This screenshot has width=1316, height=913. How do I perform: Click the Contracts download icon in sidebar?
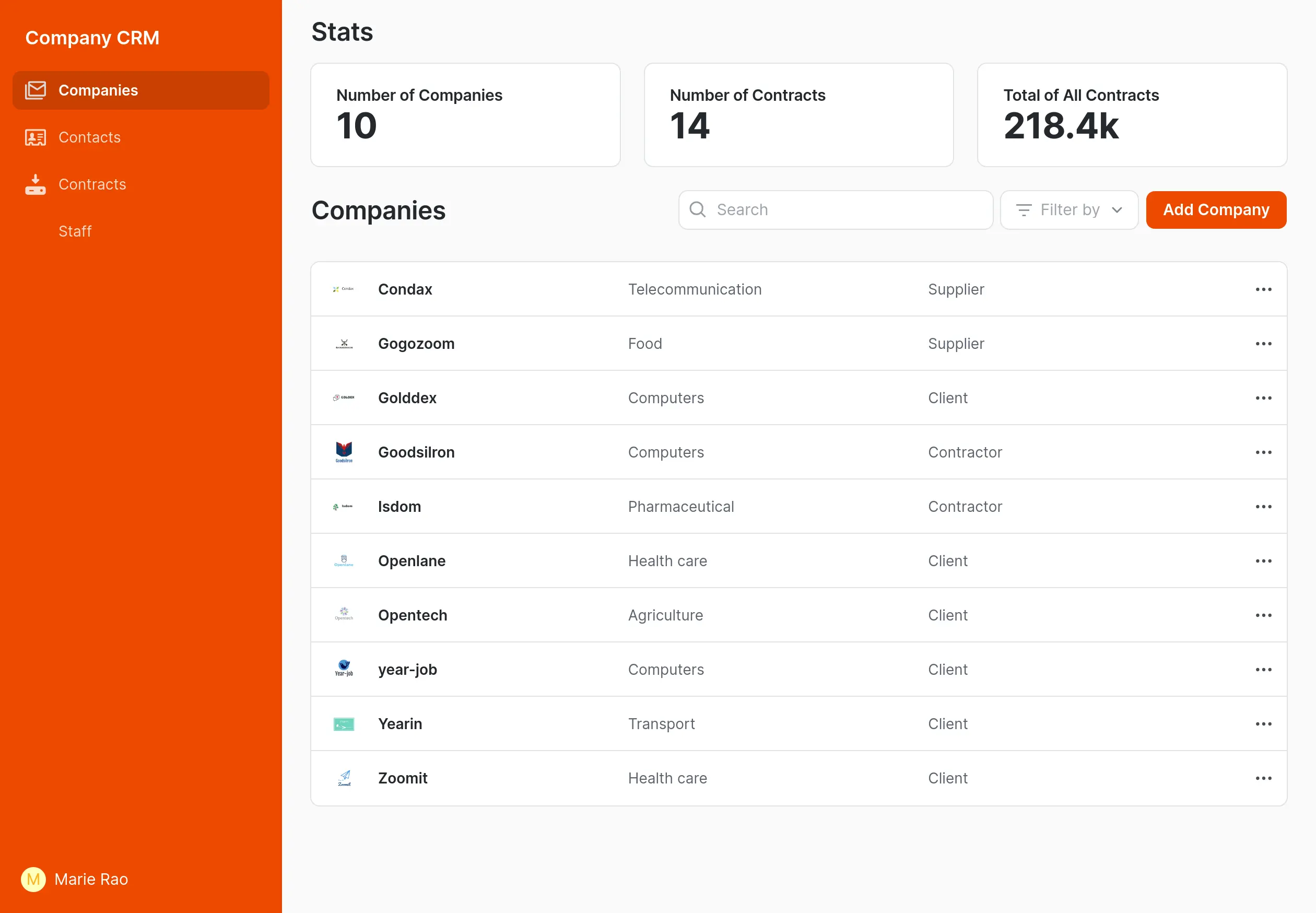(x=36, y=184)
